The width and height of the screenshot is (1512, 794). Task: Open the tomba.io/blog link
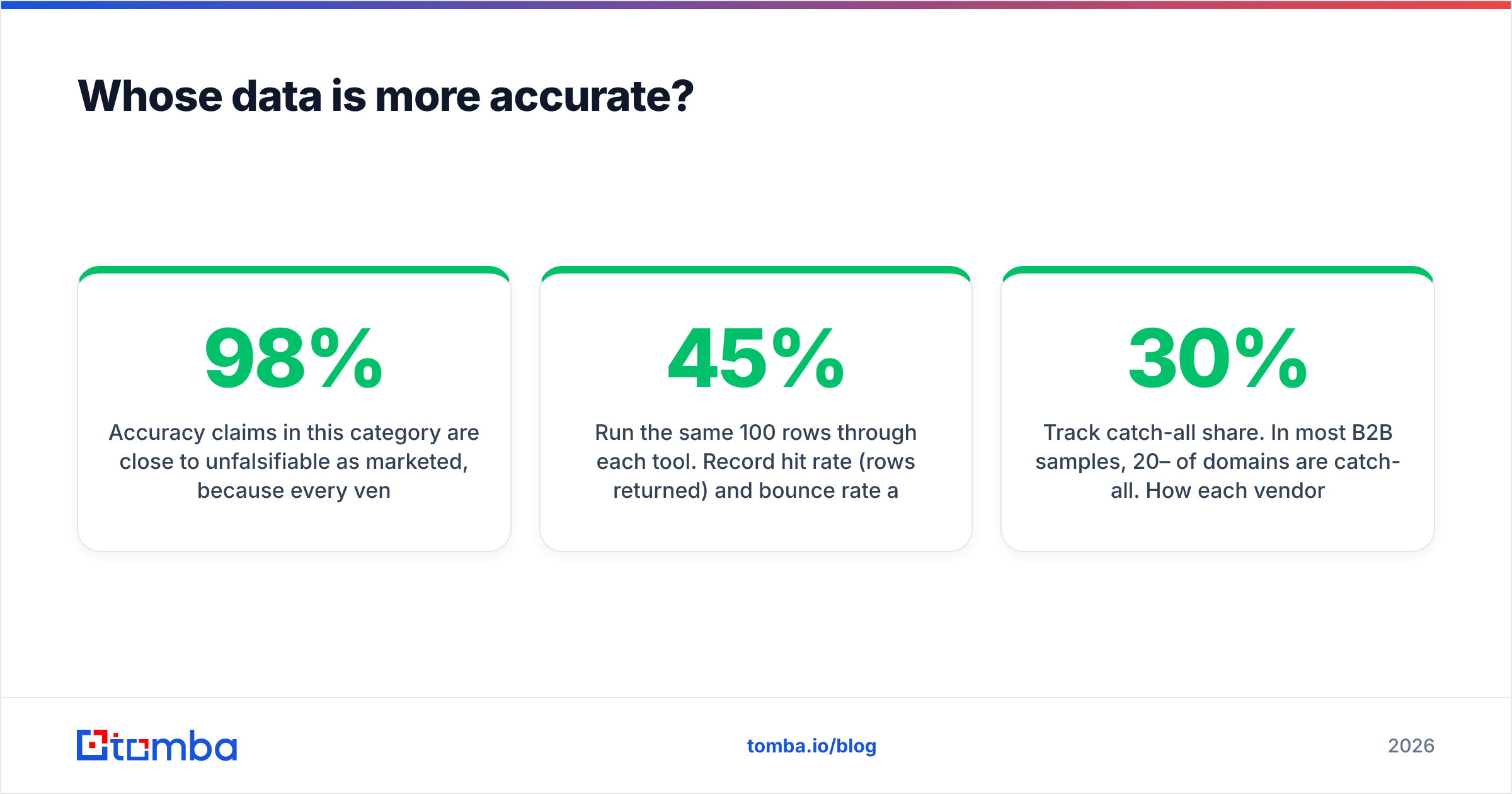[x=811, y=746]
